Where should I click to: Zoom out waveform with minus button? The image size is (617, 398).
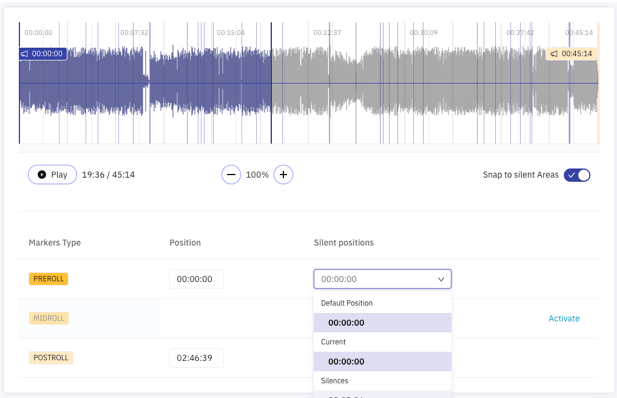(x=231, y=175)
